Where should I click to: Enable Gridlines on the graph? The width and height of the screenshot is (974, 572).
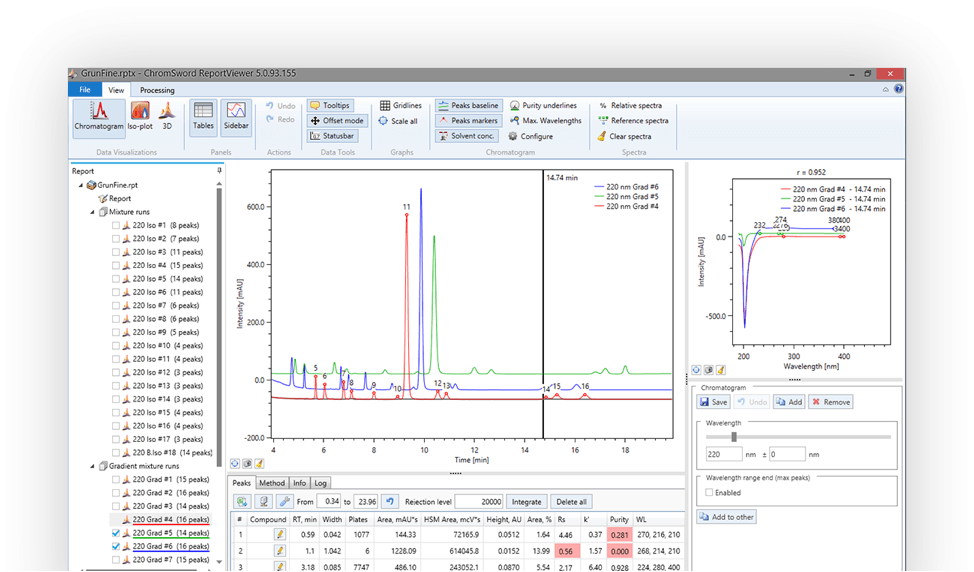[x=400, y=105]
